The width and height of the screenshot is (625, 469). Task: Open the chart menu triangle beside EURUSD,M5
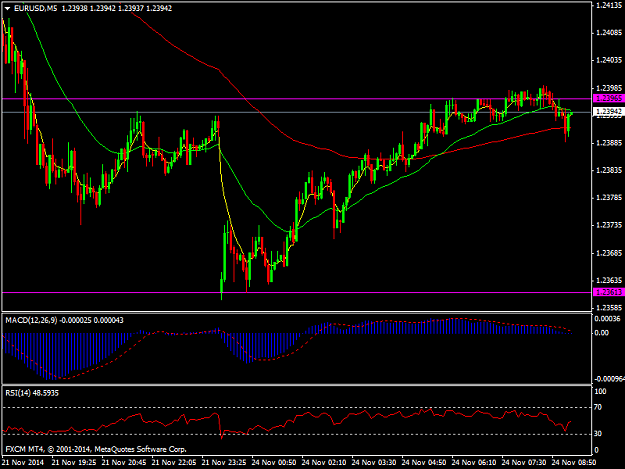[7, 8]
